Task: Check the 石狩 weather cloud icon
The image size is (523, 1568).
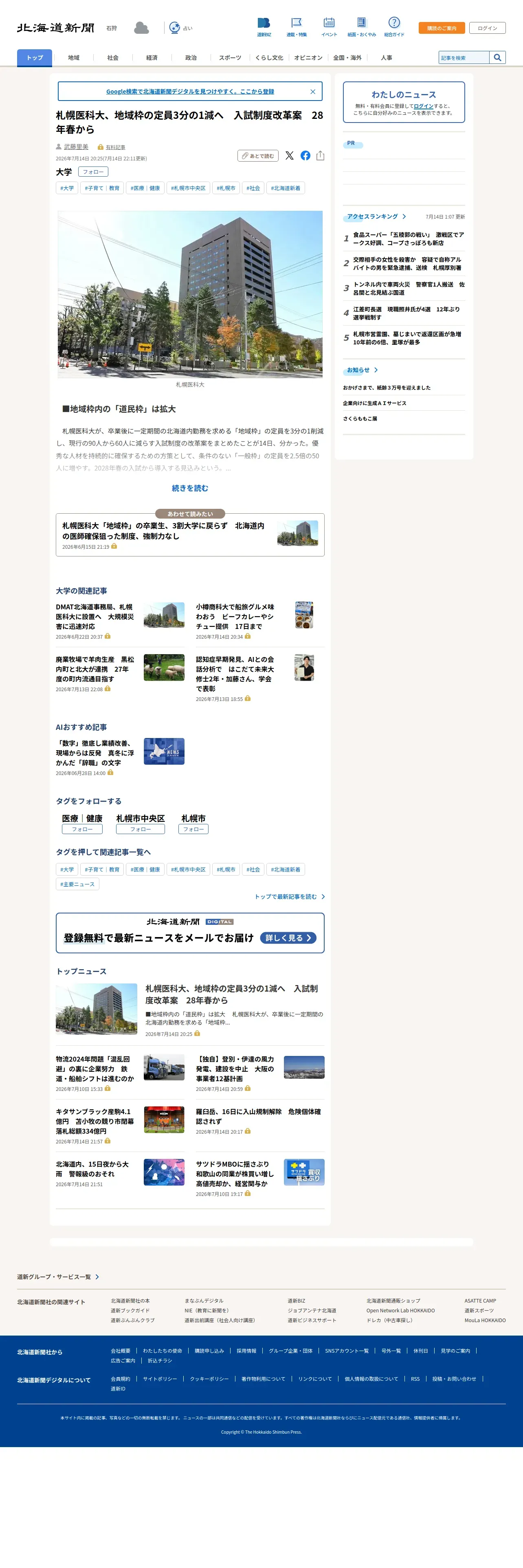Action: [x=141, y=28]
